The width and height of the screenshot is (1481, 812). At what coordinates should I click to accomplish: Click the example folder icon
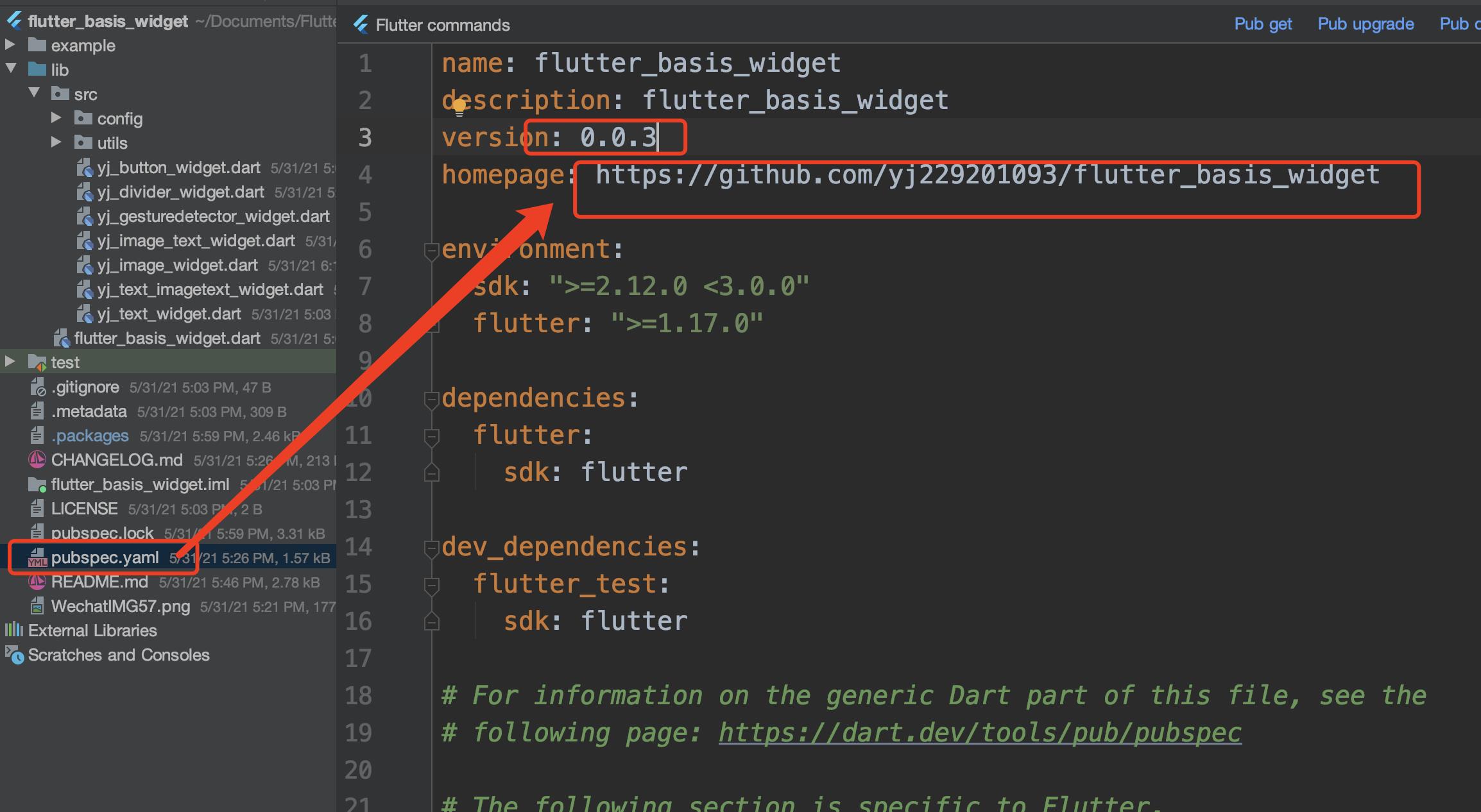tap(37, 46)
